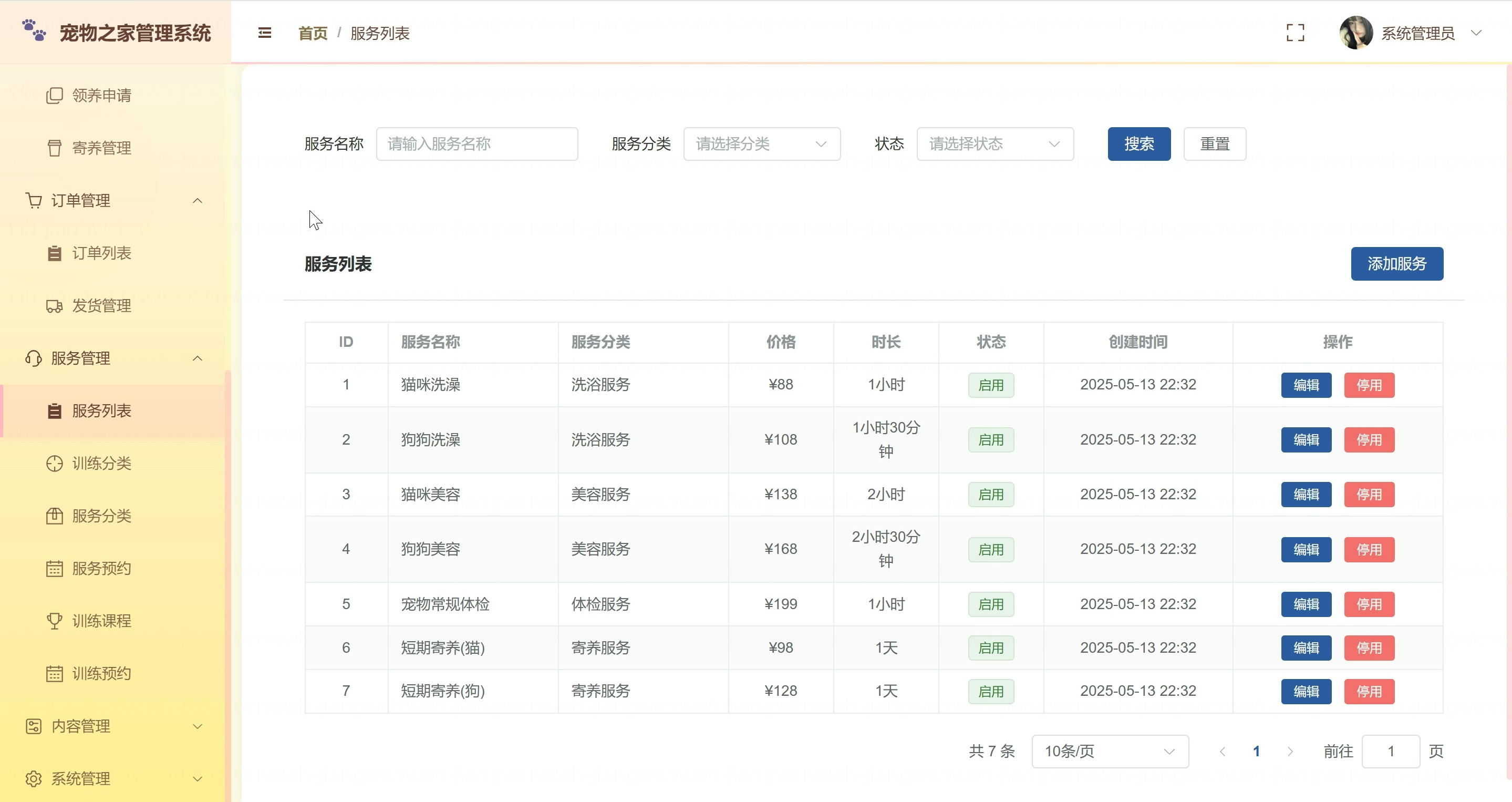
Task: Click the administrator avatar picture
Action: (1355, 33)
